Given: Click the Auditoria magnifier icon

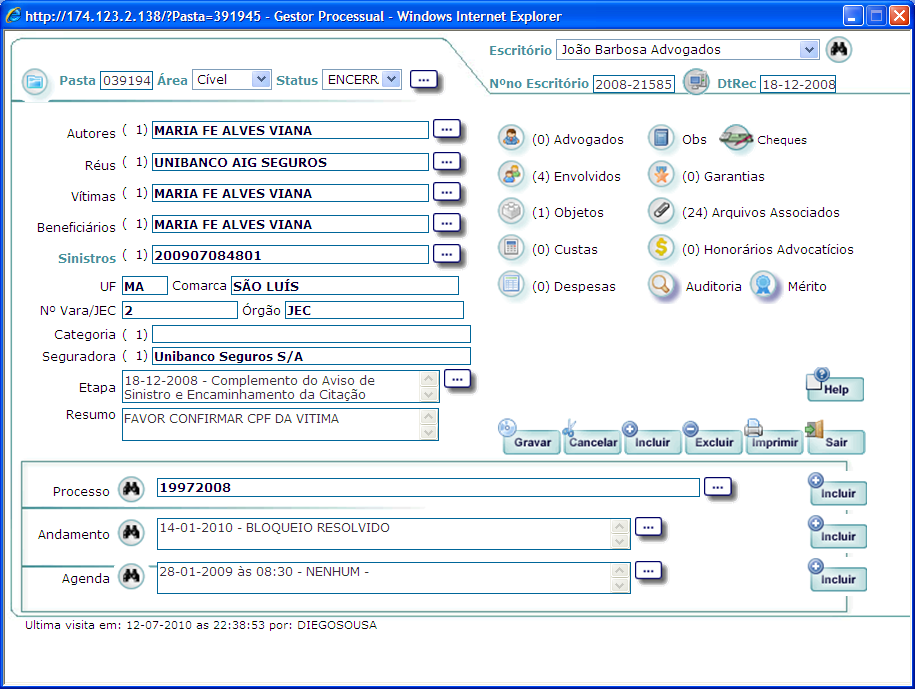Looking at the screenshot, I should click(x=661, y=285).
